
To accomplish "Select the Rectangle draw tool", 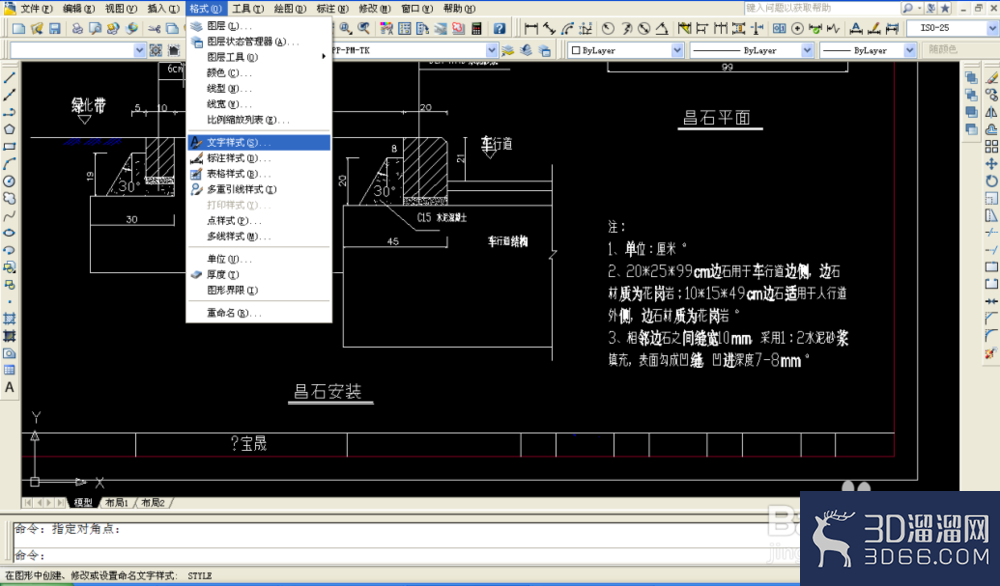I will pos(10,147).
